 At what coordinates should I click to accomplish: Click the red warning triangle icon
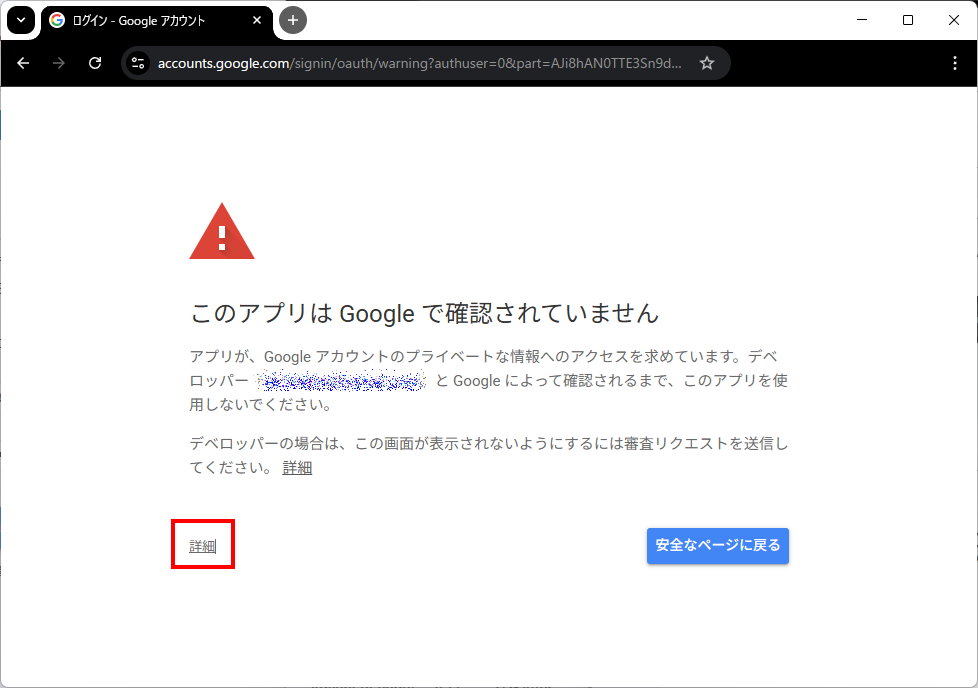222,233
